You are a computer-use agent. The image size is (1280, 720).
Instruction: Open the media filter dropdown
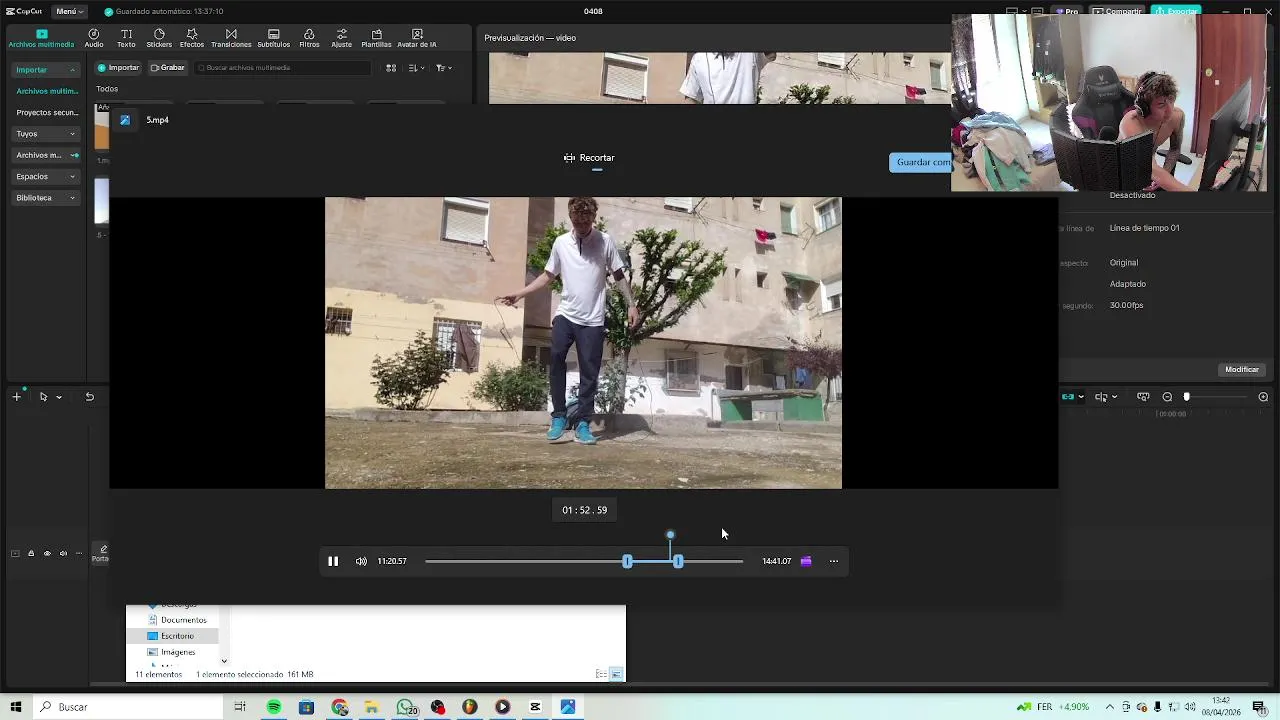[x=444, y=68]
